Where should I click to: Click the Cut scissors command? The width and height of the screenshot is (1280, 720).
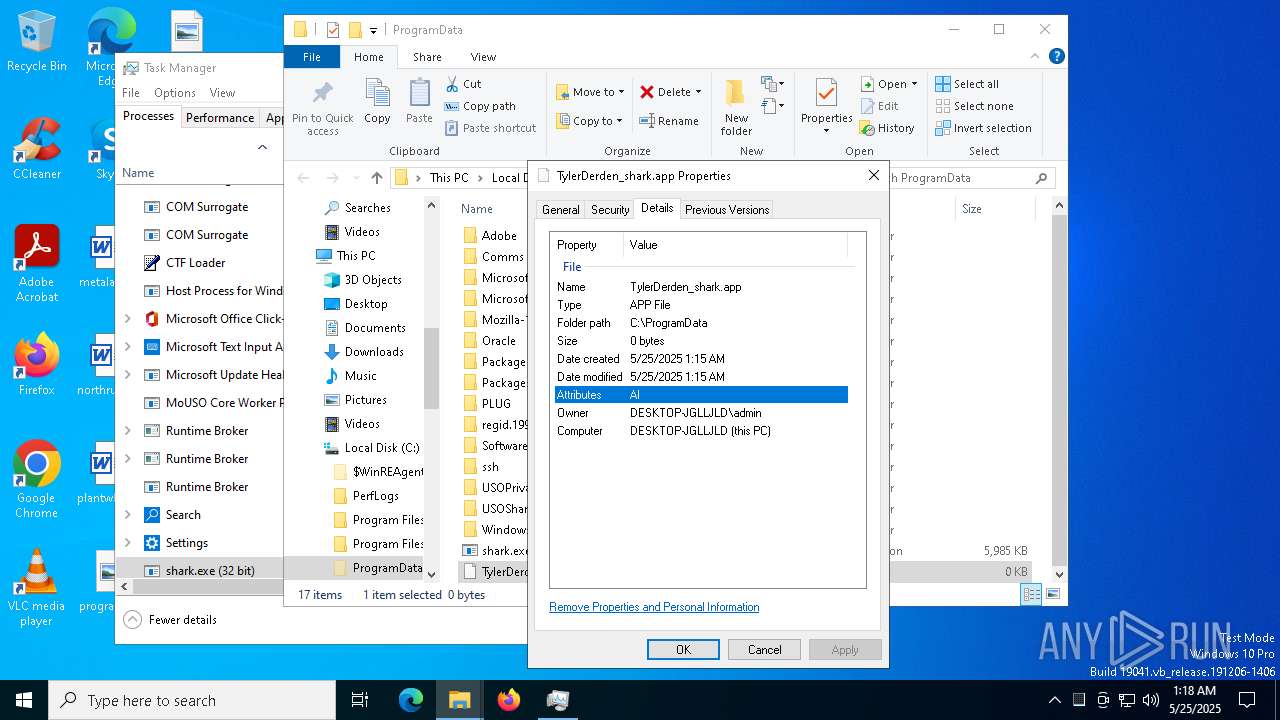click(463, 84)
